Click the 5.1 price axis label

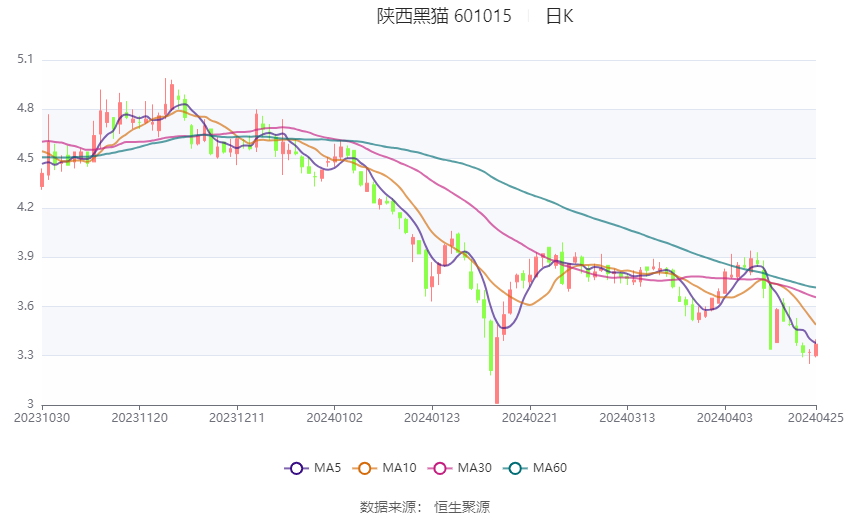click(x=25, y=59)
